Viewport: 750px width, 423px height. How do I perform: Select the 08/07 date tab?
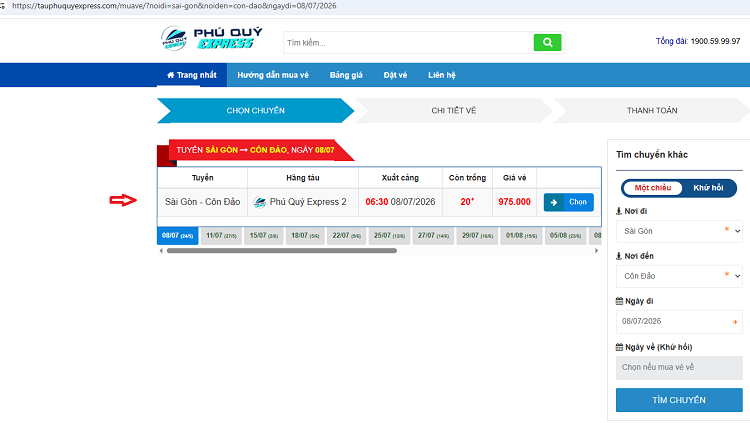click(177, 236)
